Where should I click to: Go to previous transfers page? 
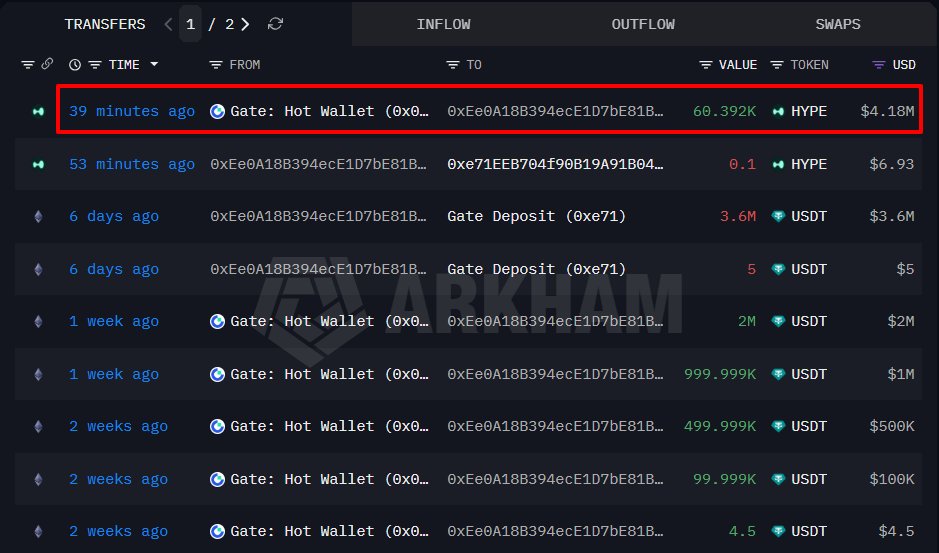click(168, 24)
